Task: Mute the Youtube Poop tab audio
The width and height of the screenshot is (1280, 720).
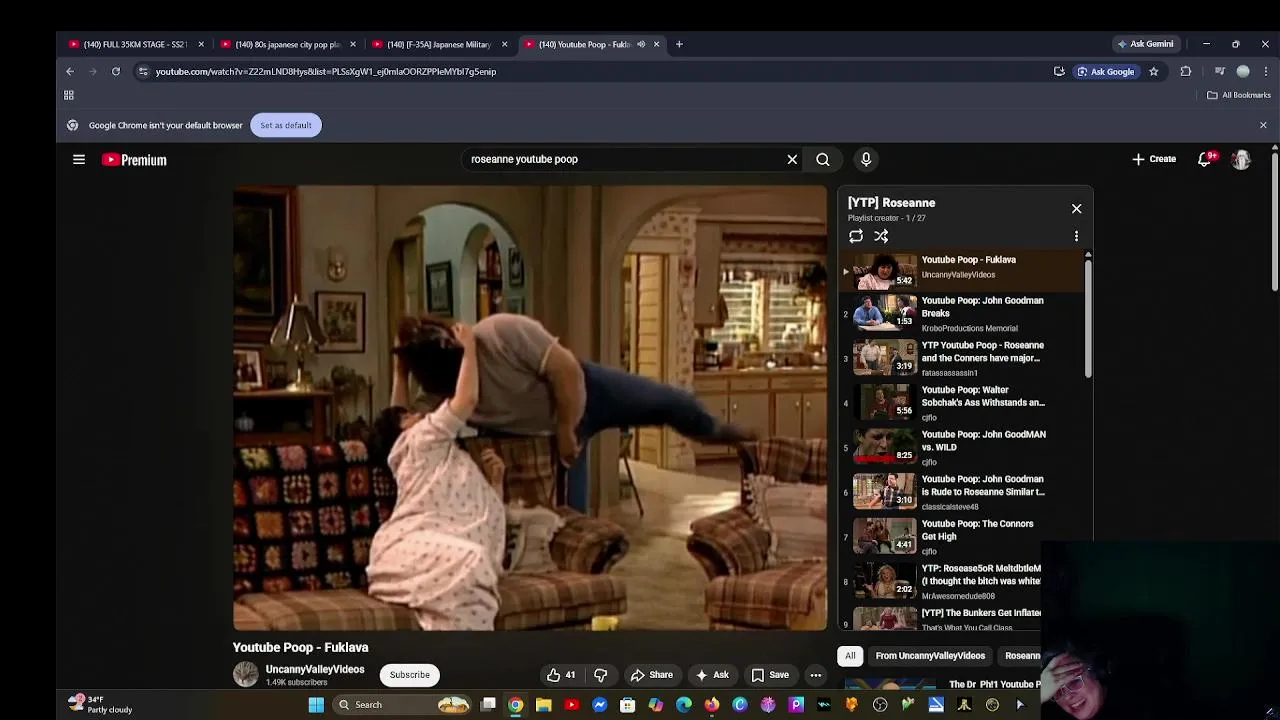Action: 641,44
